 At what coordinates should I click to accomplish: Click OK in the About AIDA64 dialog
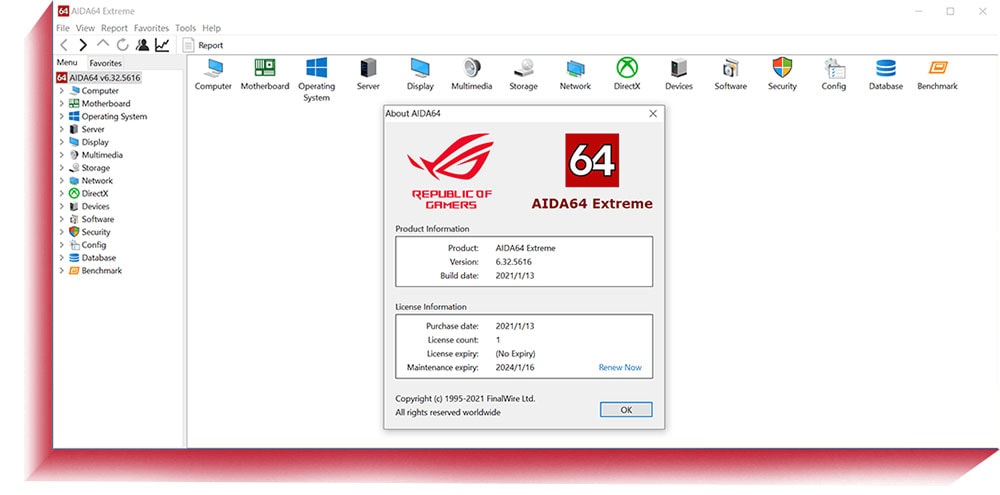click(x=626, y=410)
